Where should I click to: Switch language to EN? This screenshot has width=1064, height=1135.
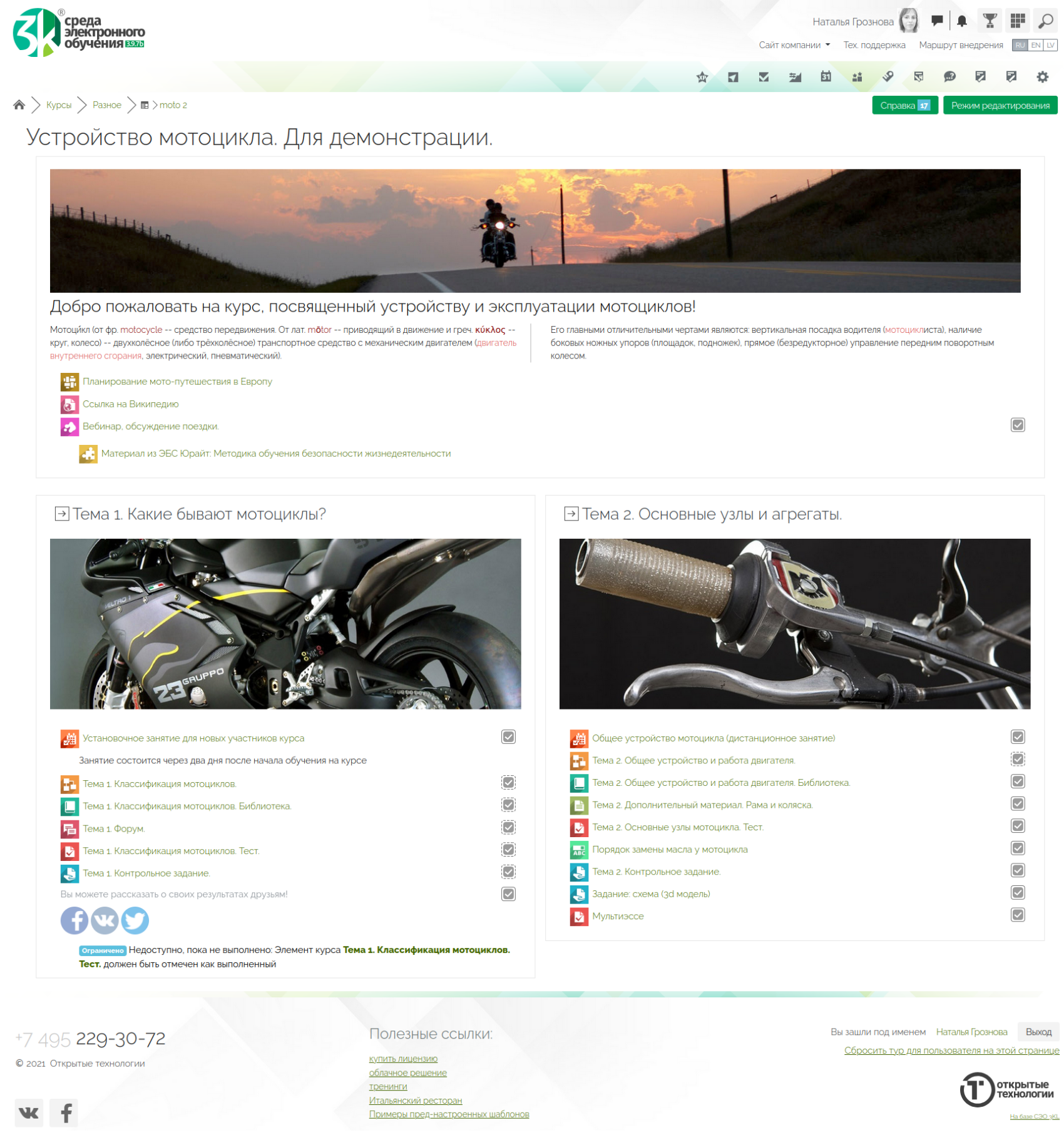(1035, 45)
